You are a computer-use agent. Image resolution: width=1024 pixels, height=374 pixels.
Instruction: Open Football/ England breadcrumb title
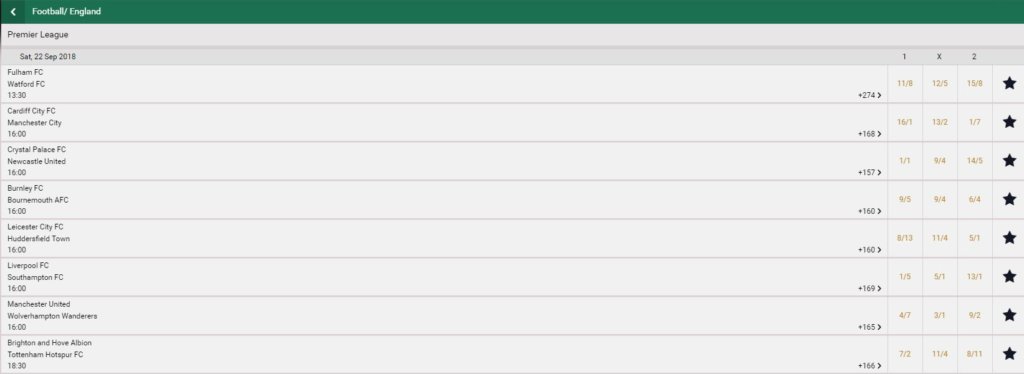click(67, 12)
